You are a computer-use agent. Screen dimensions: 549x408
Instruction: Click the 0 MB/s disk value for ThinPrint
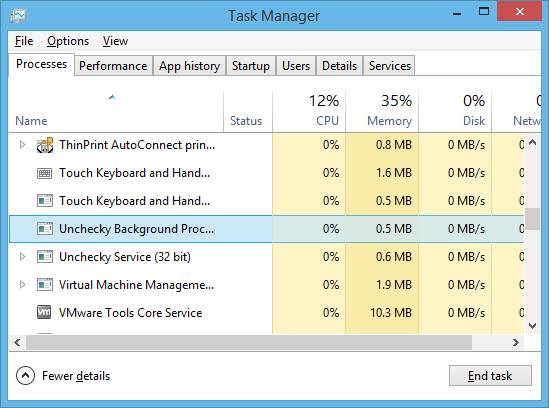point(466,145)
